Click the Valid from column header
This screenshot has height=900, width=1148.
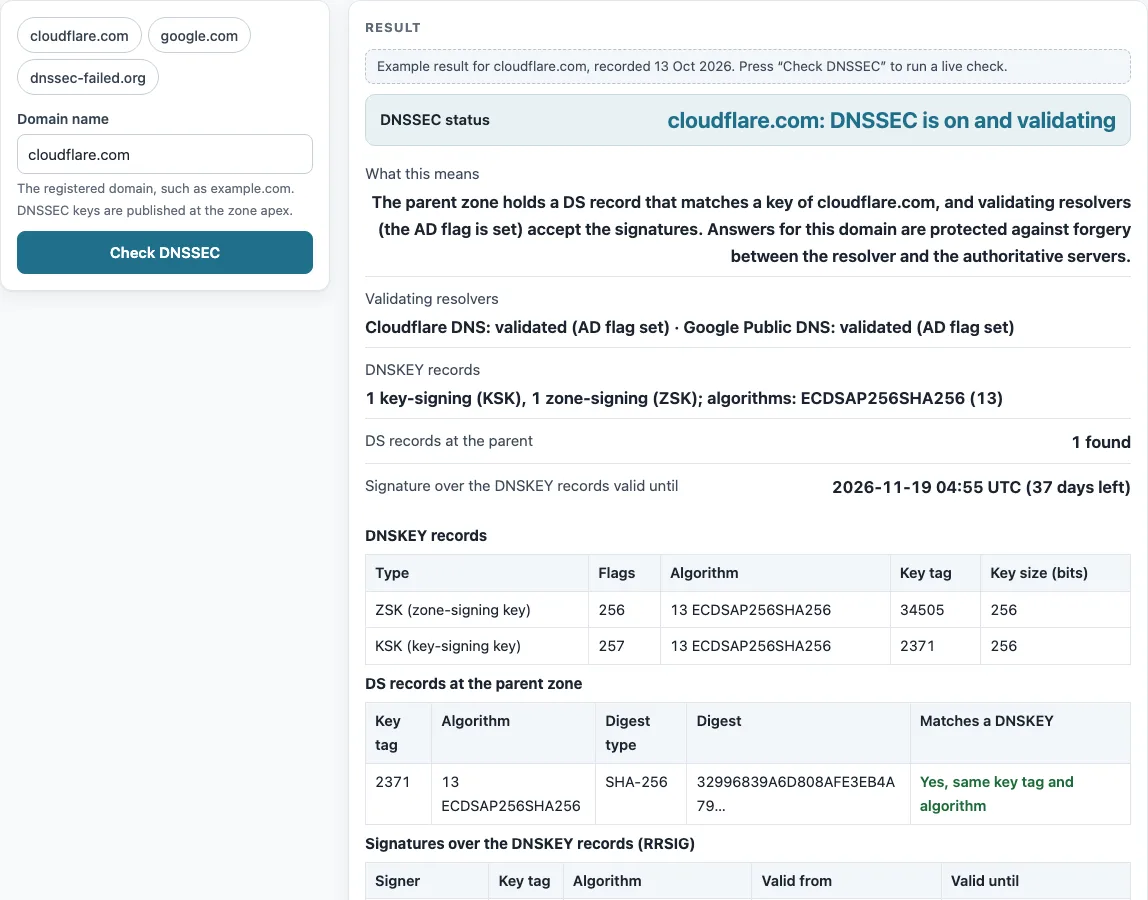point(846,881)
